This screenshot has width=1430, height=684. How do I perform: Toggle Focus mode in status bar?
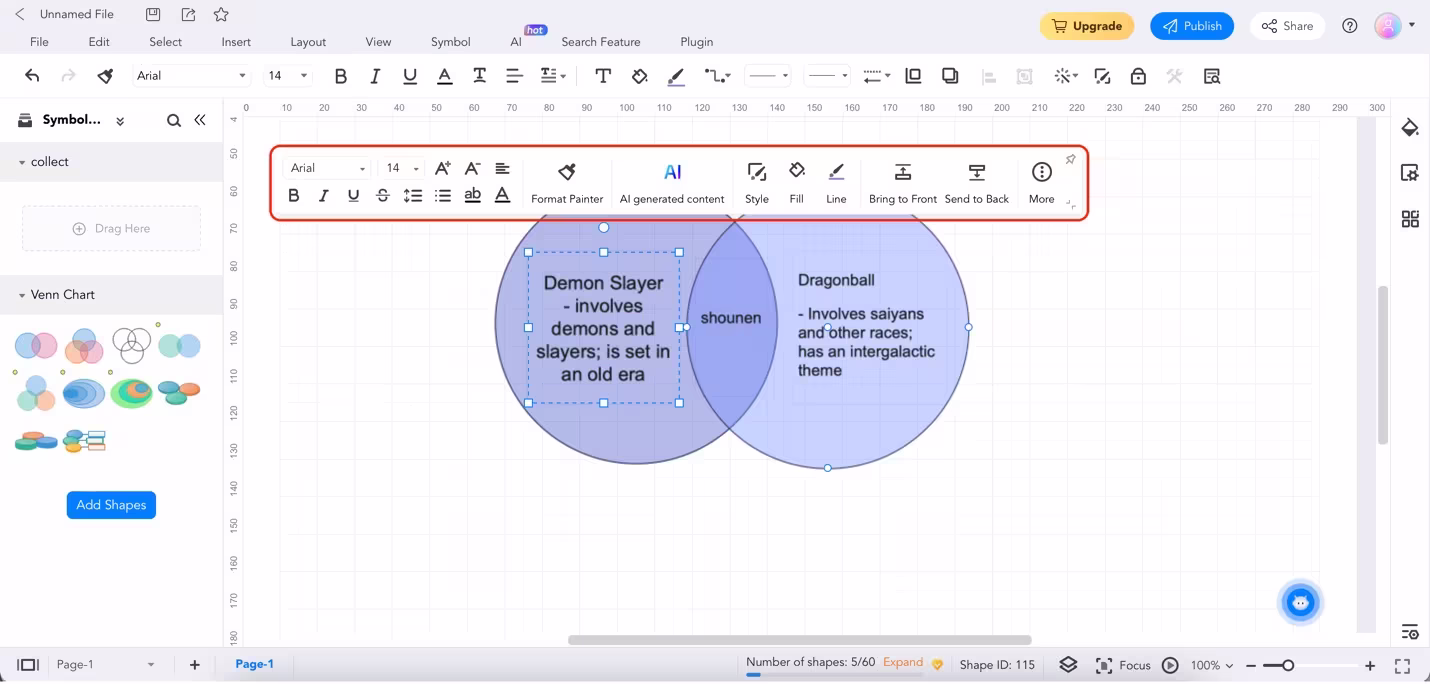tap(1123, 665)
